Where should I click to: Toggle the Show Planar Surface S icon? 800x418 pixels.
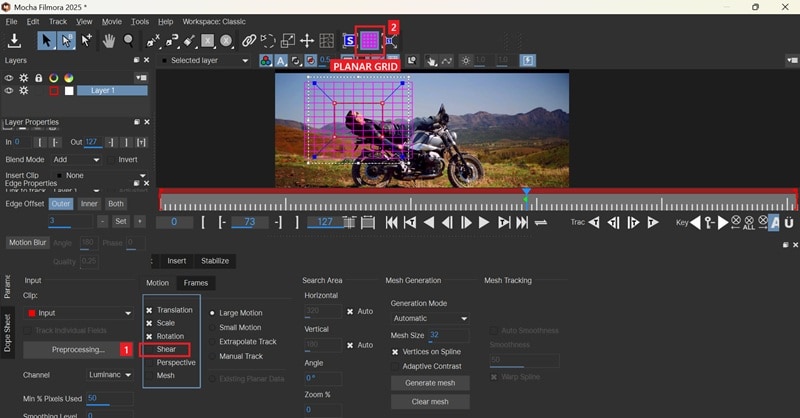click(x=349, y=41)
